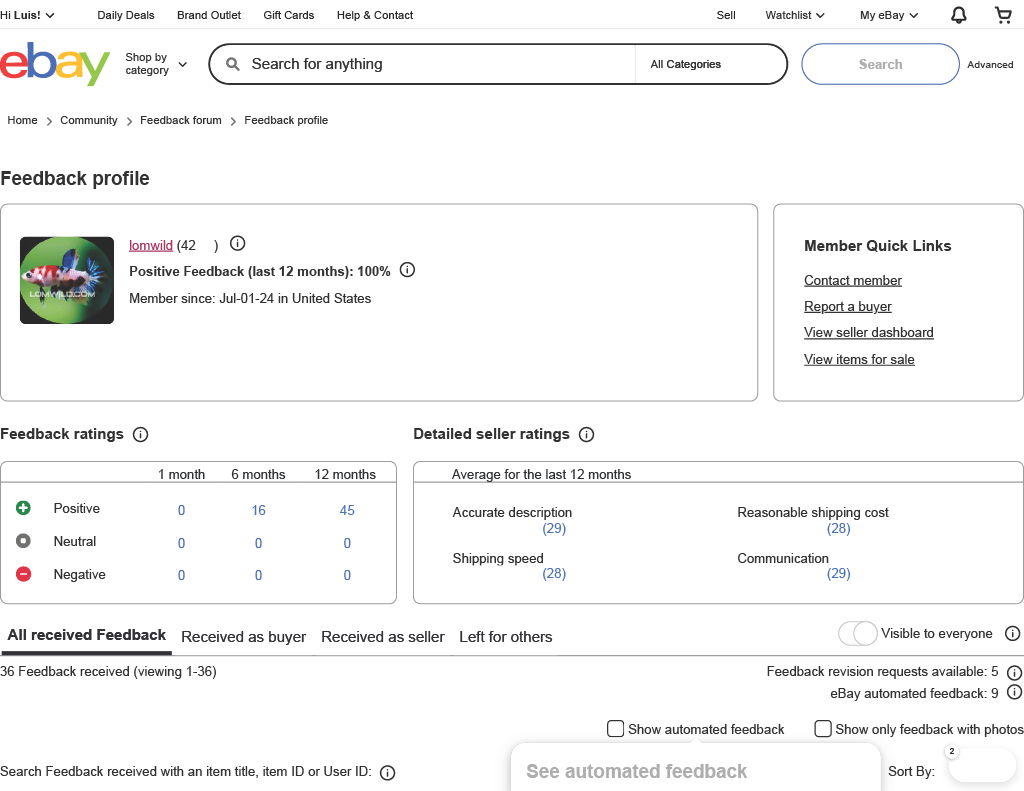Open the notifications bell icon
Image resolution: width=1024 pixels, height=791 pixels.
[x=958, y=15]
